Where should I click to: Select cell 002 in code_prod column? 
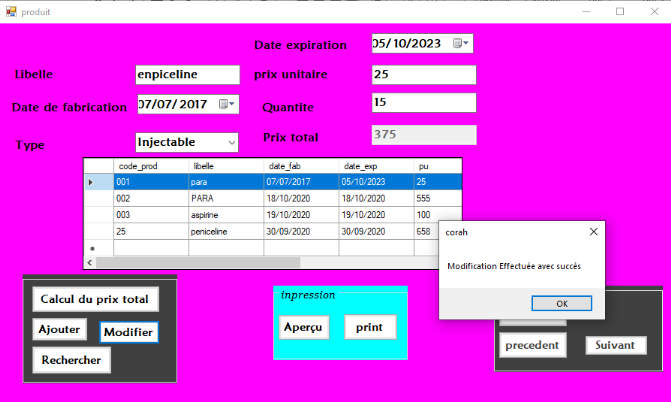click(x=151, y=199)
